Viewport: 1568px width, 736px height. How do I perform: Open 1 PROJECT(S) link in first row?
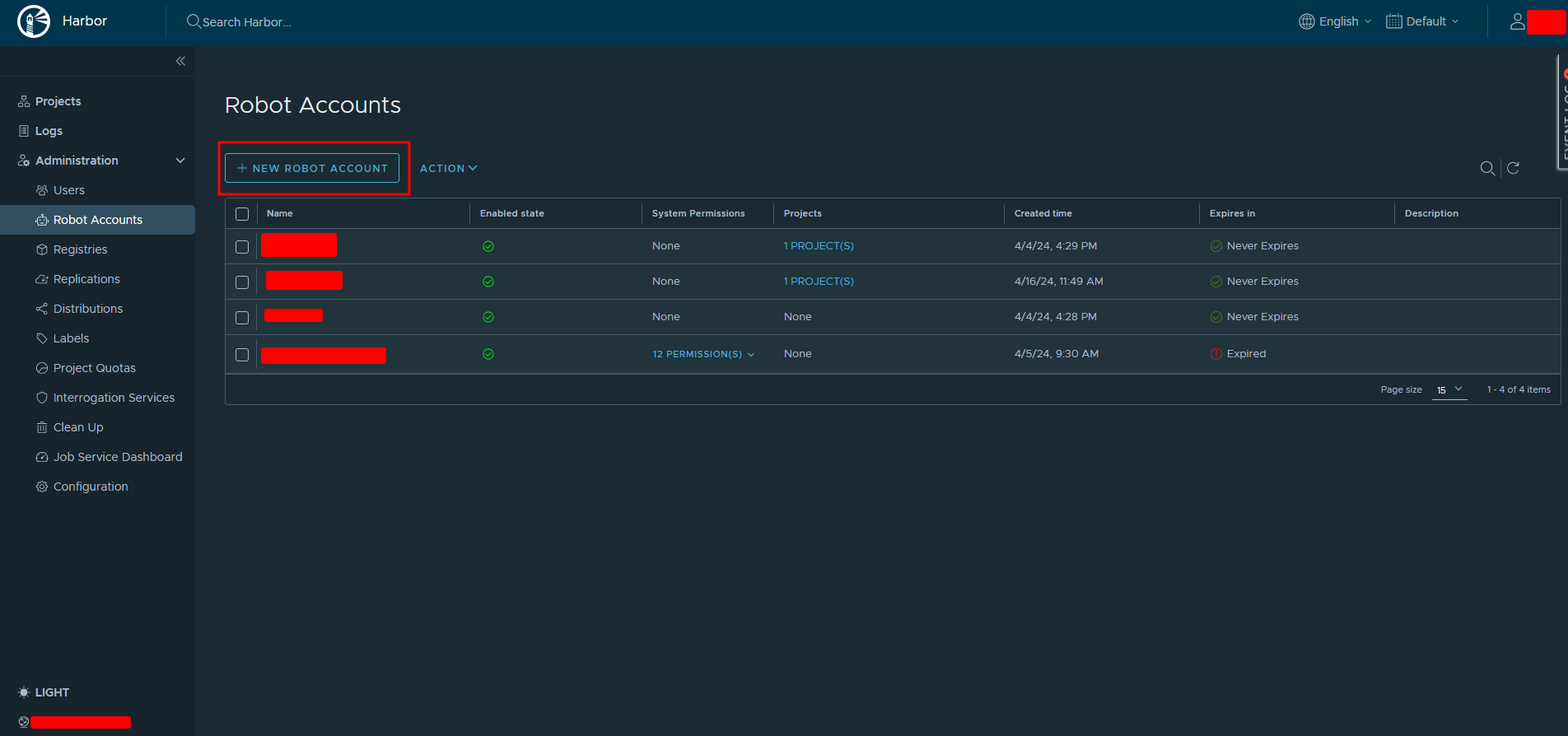819,246
